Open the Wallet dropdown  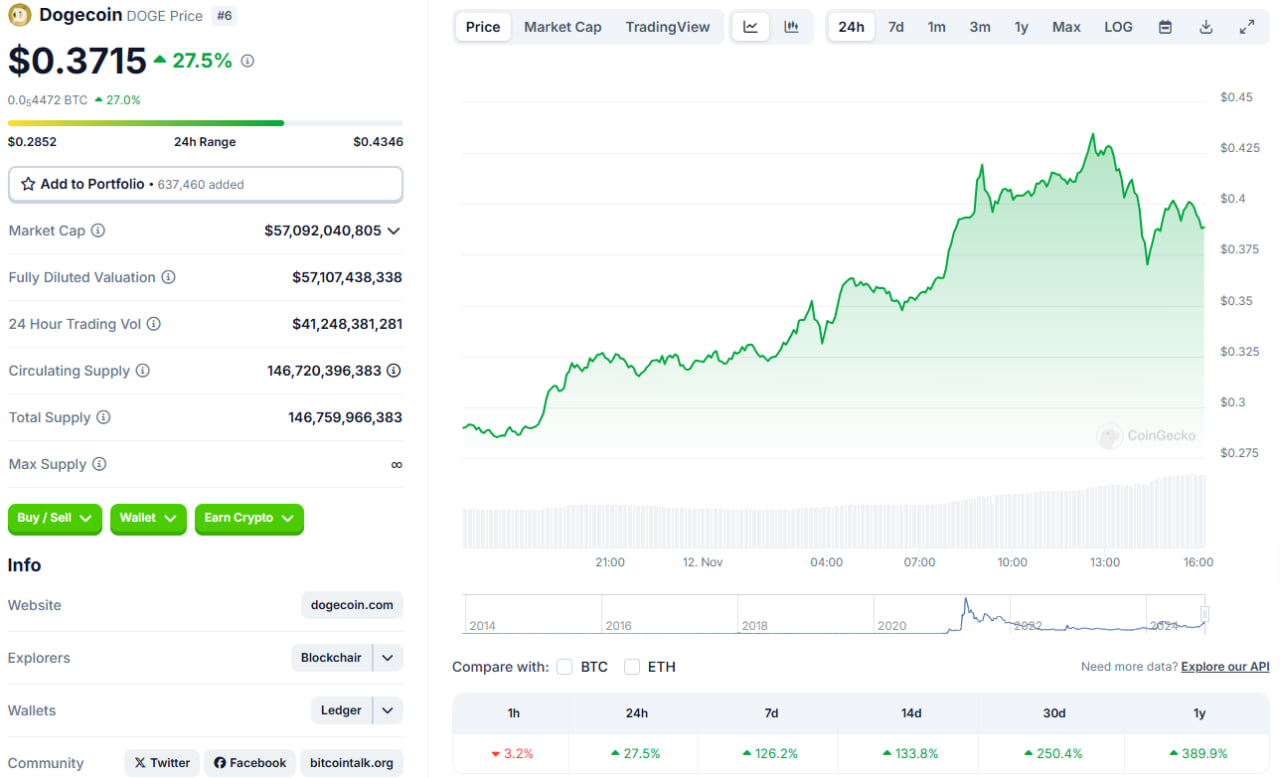click(x=148, y=518)
